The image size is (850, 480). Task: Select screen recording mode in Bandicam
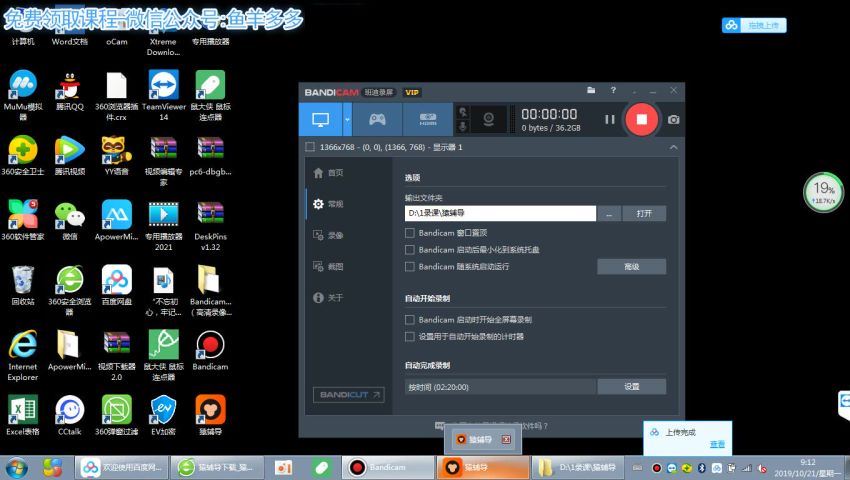[320, 119]
